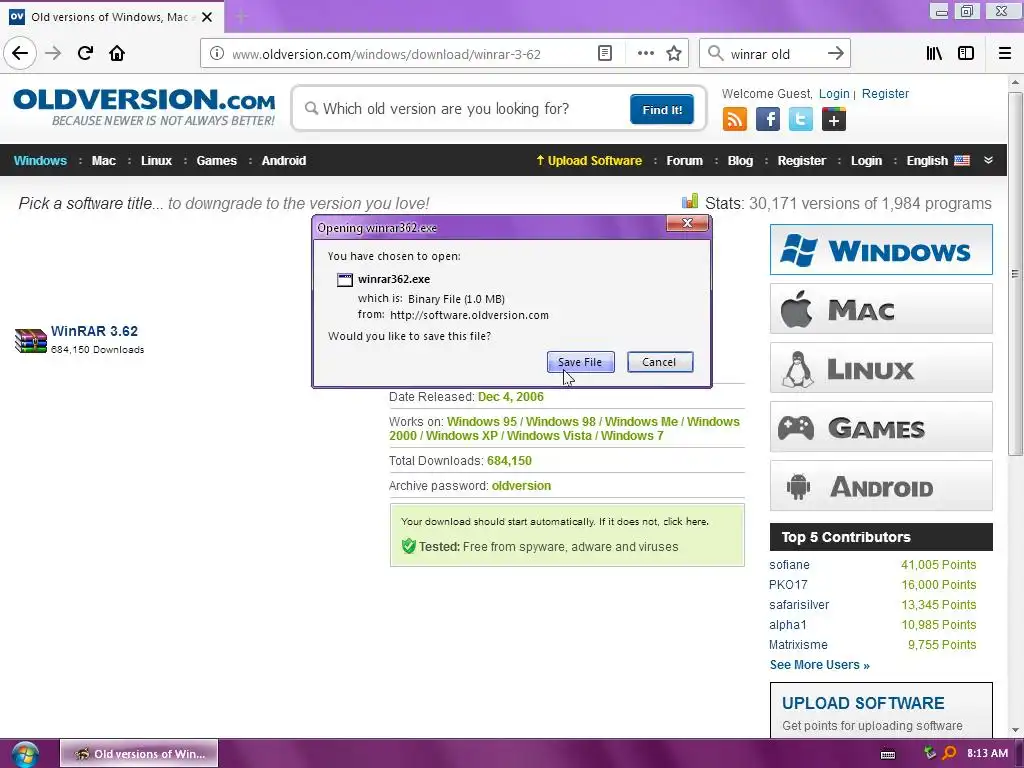The width and height of the screenshot is (1024, 768).
Task: Close the Old versions of Windows tab
Action: (207, 17)
